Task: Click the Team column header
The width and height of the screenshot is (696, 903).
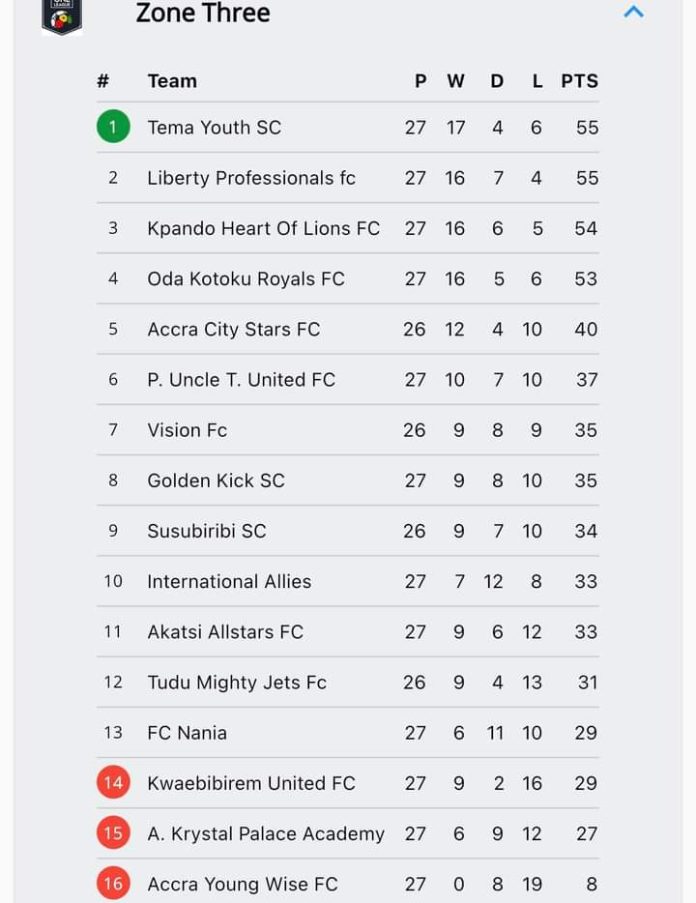Action: pyautogui.click(x=172, y=81)
